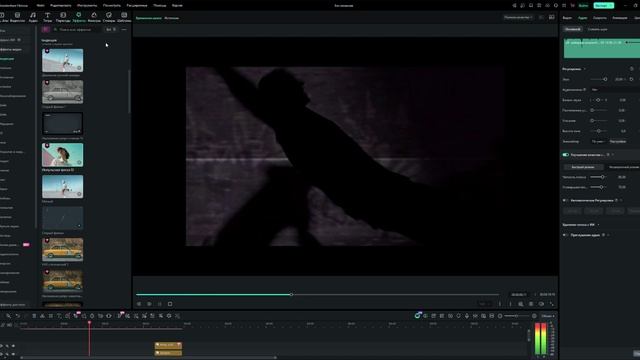Viewport: 640px width, 360px height.
Task: Adjust the pitch slider
Action: click(x=598, y=131)
